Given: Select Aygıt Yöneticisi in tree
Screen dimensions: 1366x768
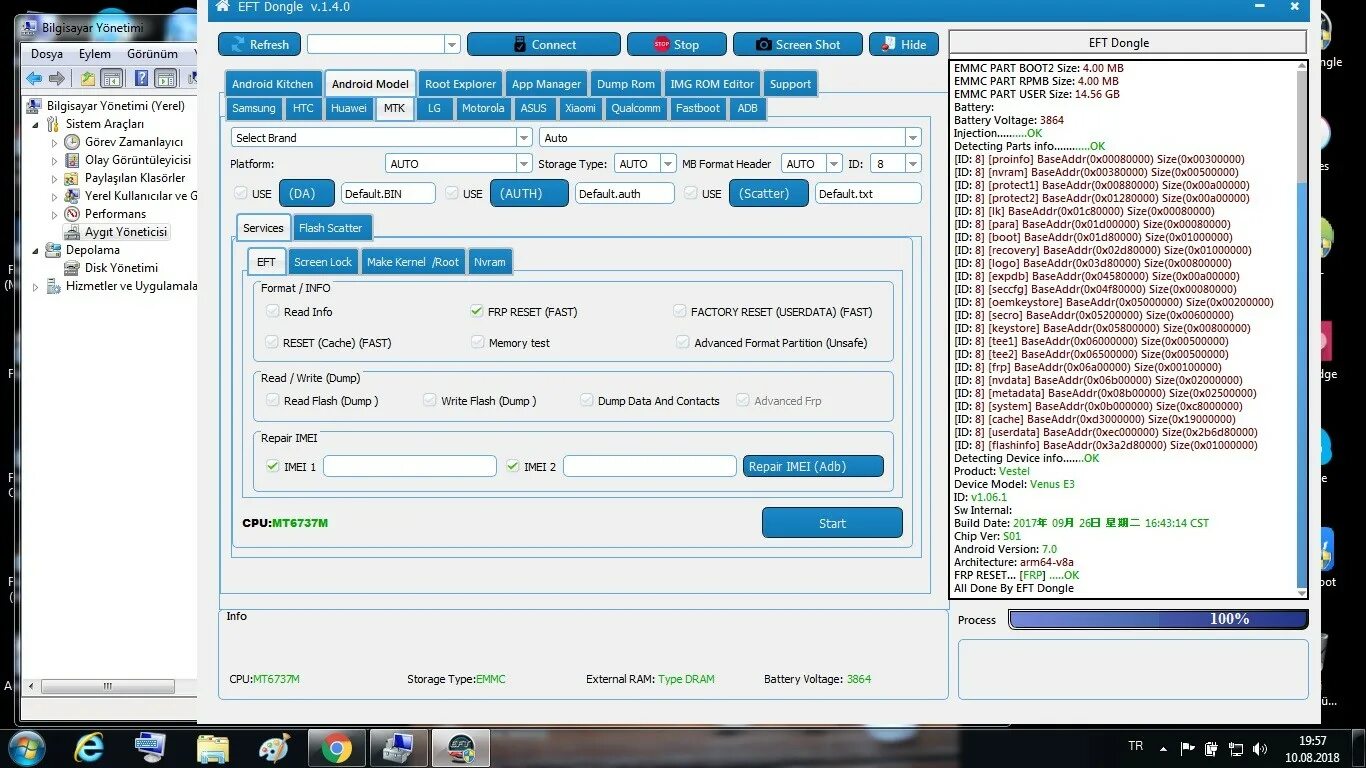Looking at the screenshot, I should [x=126, y=232].
